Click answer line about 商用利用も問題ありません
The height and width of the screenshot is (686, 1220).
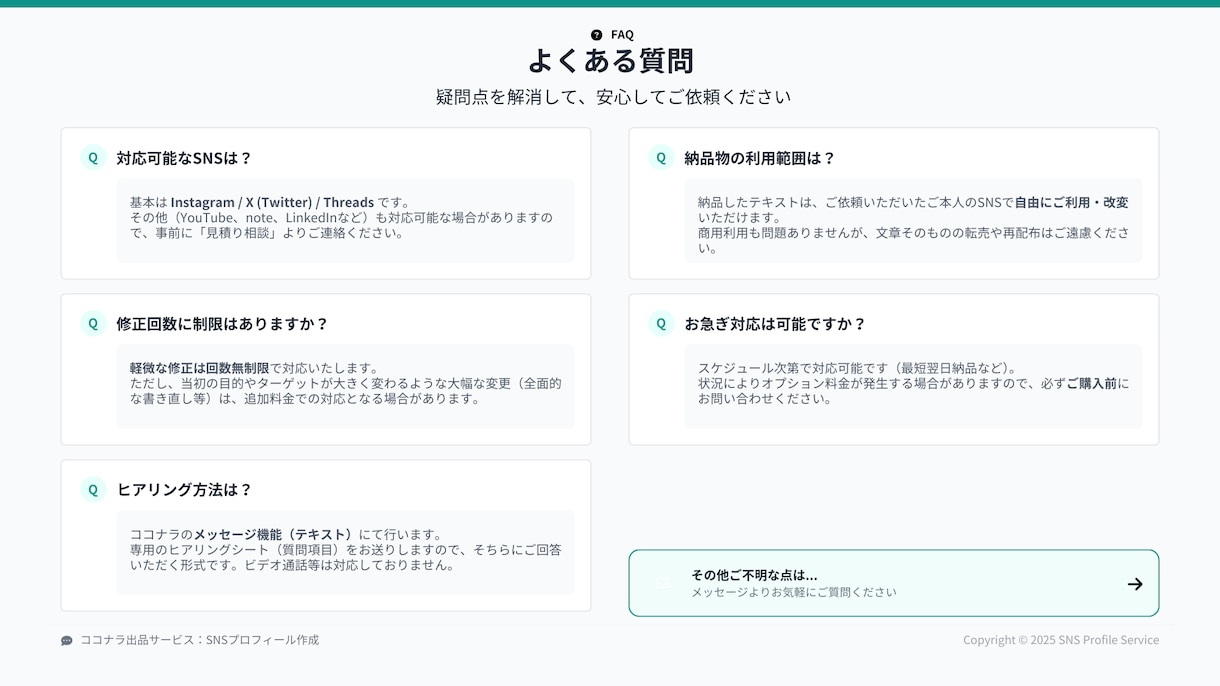(913, 233)
